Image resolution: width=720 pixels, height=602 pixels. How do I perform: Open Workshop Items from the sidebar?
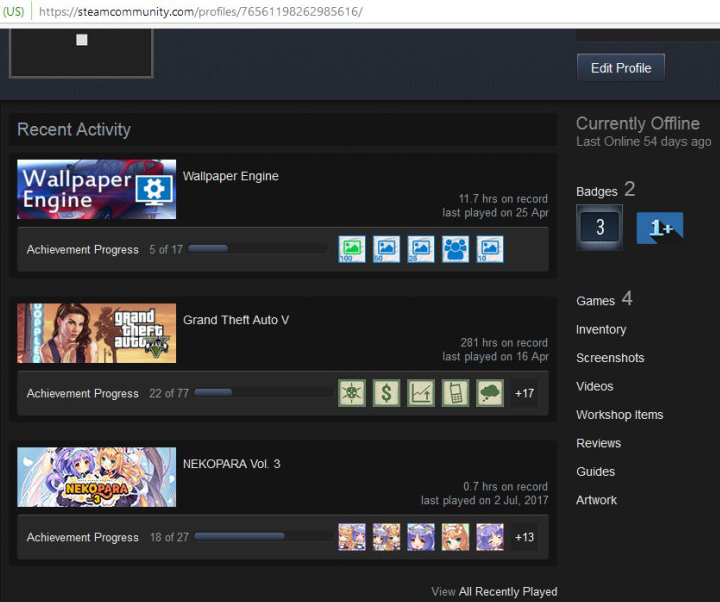pos(619,414)
